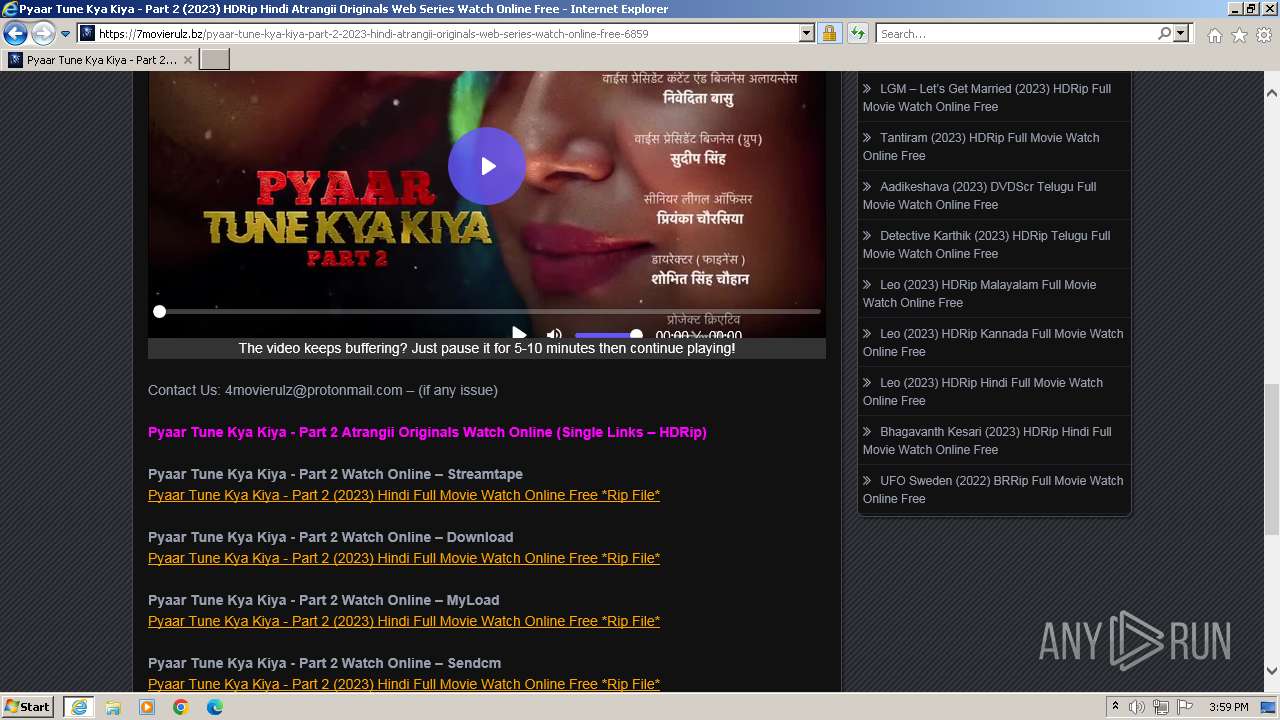The image size is (1280, 720).
Task: Adjust the video volume slider
Action: tap(608, 335)
